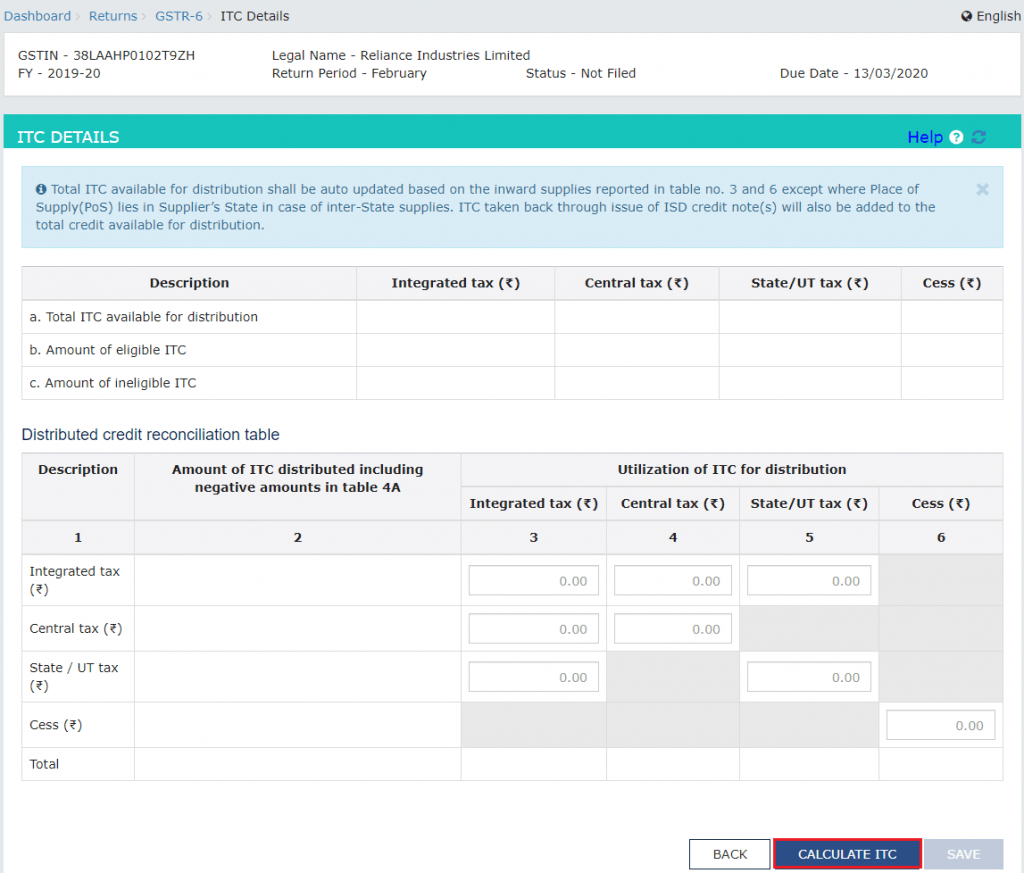This screenshot has width=1024, height=873.
Task: Click 'Legal Name - Reliance Industries Limited'
Action: (x=400, y=56)
